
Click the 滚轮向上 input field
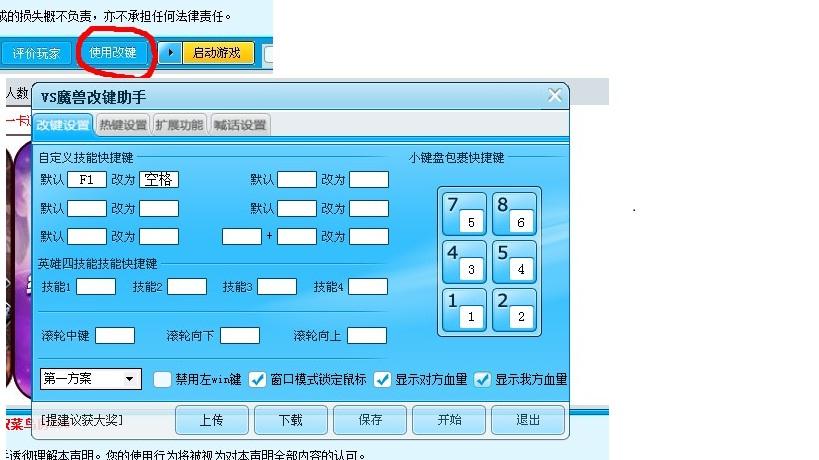[x=367, y=336]
